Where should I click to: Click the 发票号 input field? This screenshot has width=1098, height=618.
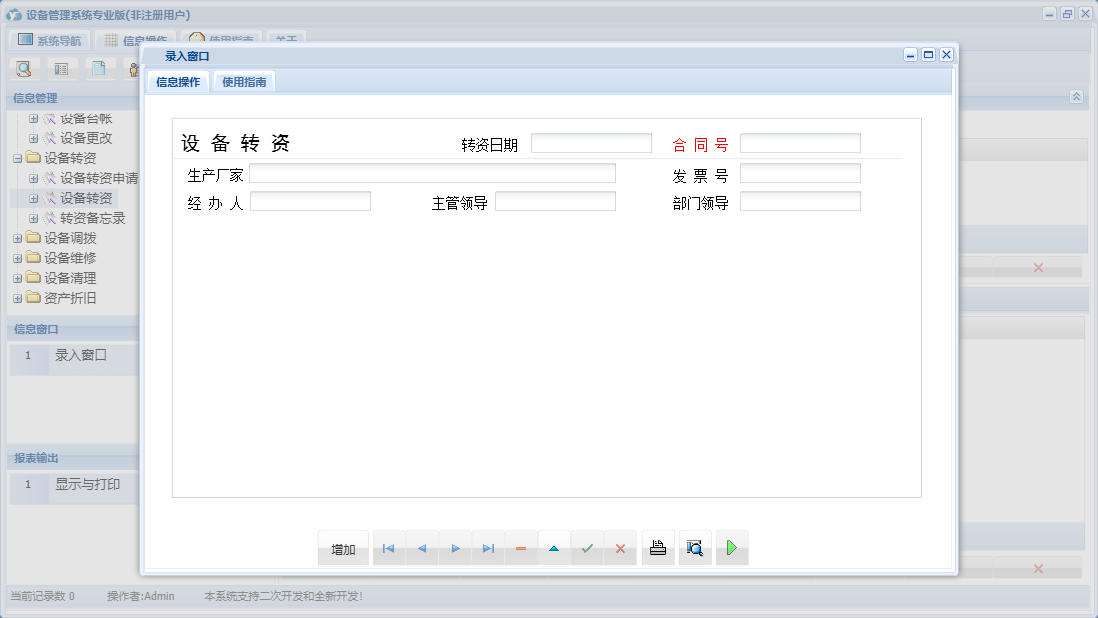pos(800,174)
